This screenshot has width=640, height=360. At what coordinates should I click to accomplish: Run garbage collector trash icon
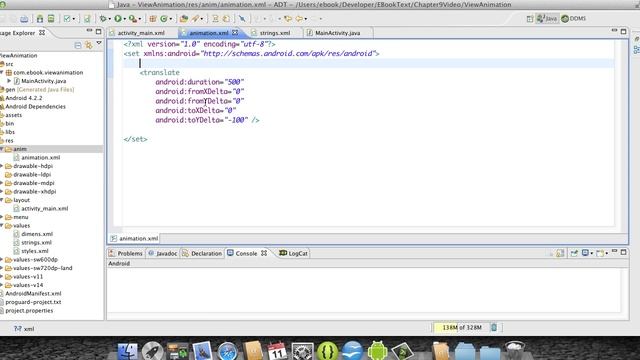[494, 327]
